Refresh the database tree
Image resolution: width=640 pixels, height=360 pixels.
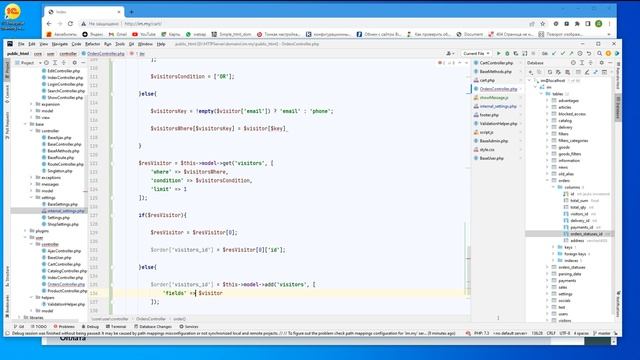[x=550, y=72]
